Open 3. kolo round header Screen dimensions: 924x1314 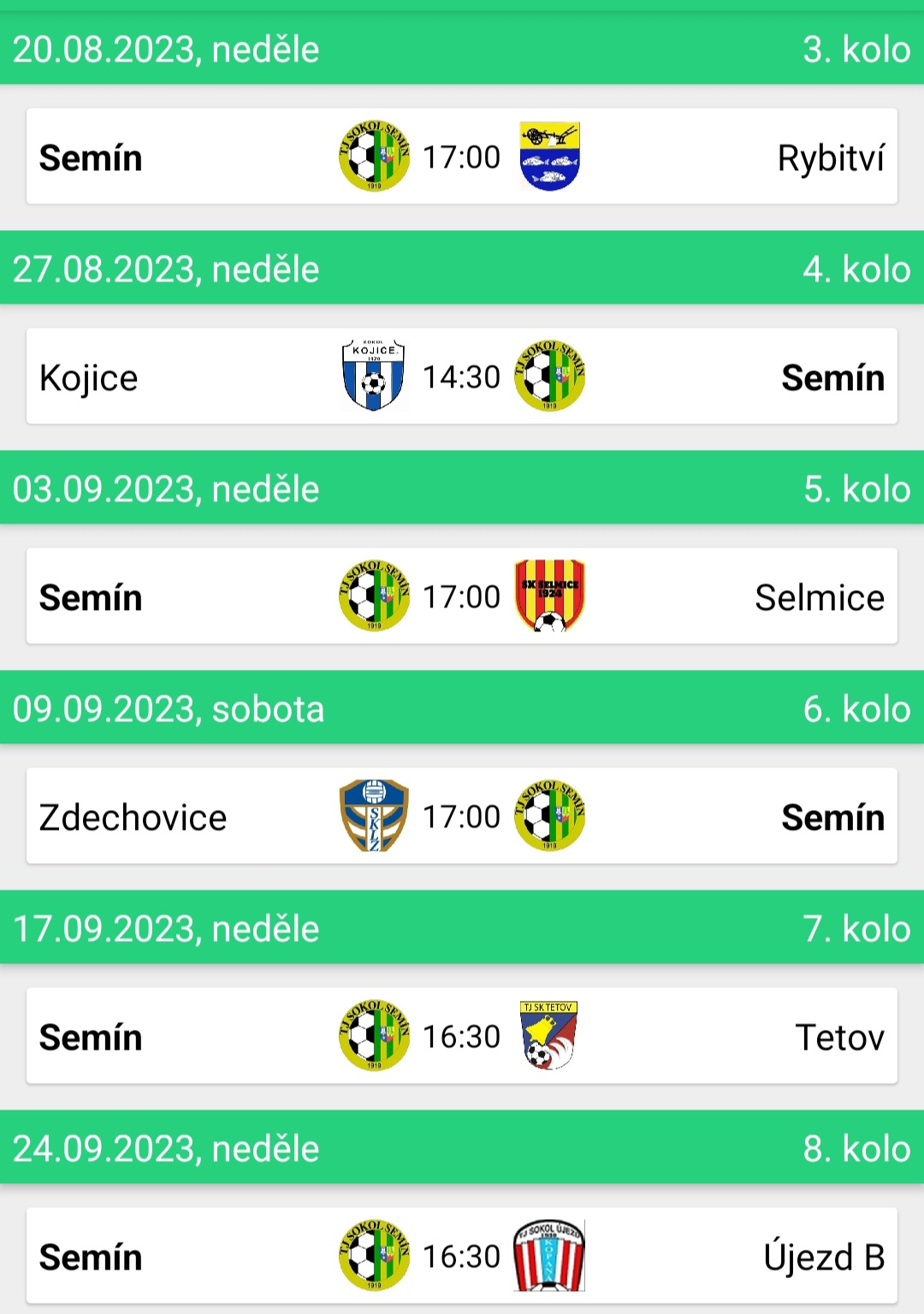coord(856,50)
